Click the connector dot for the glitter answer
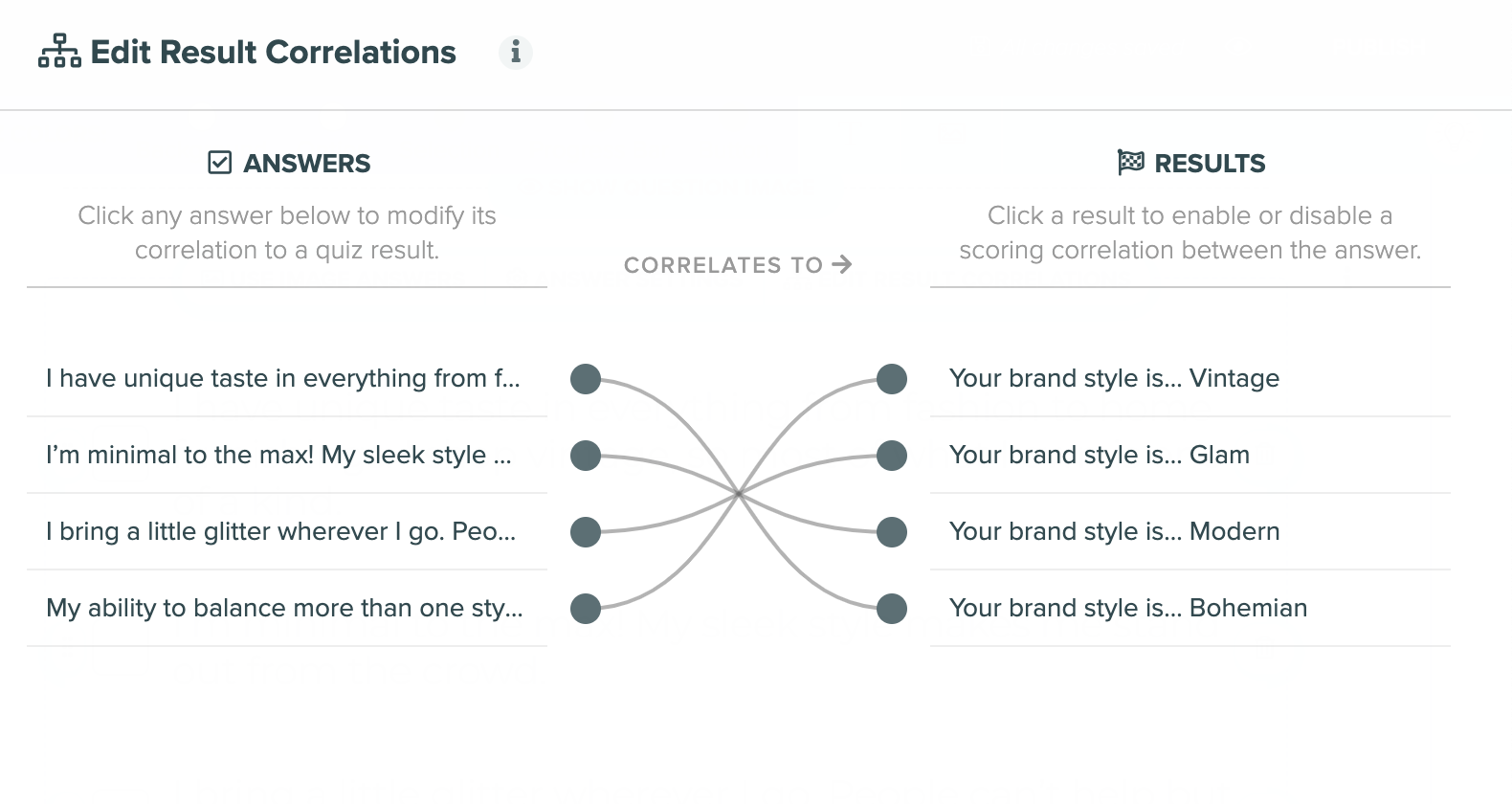The height and width of the screenshot is (804, 1512). click(586, 532)
